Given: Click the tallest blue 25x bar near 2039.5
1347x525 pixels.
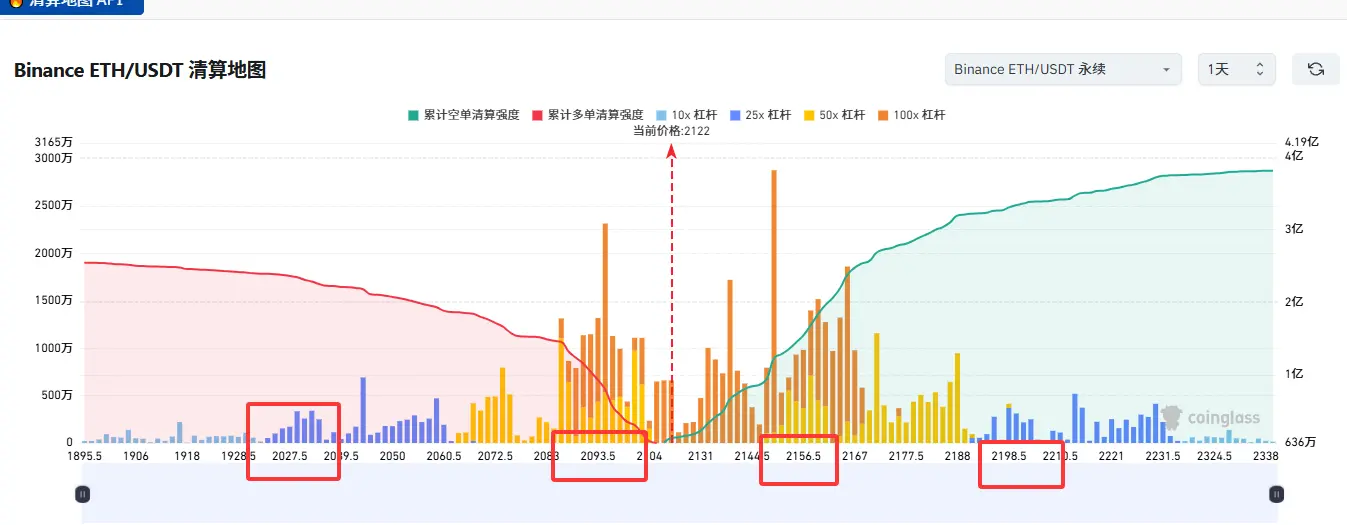Looking at the screenshot, I should tap(363, 409).
